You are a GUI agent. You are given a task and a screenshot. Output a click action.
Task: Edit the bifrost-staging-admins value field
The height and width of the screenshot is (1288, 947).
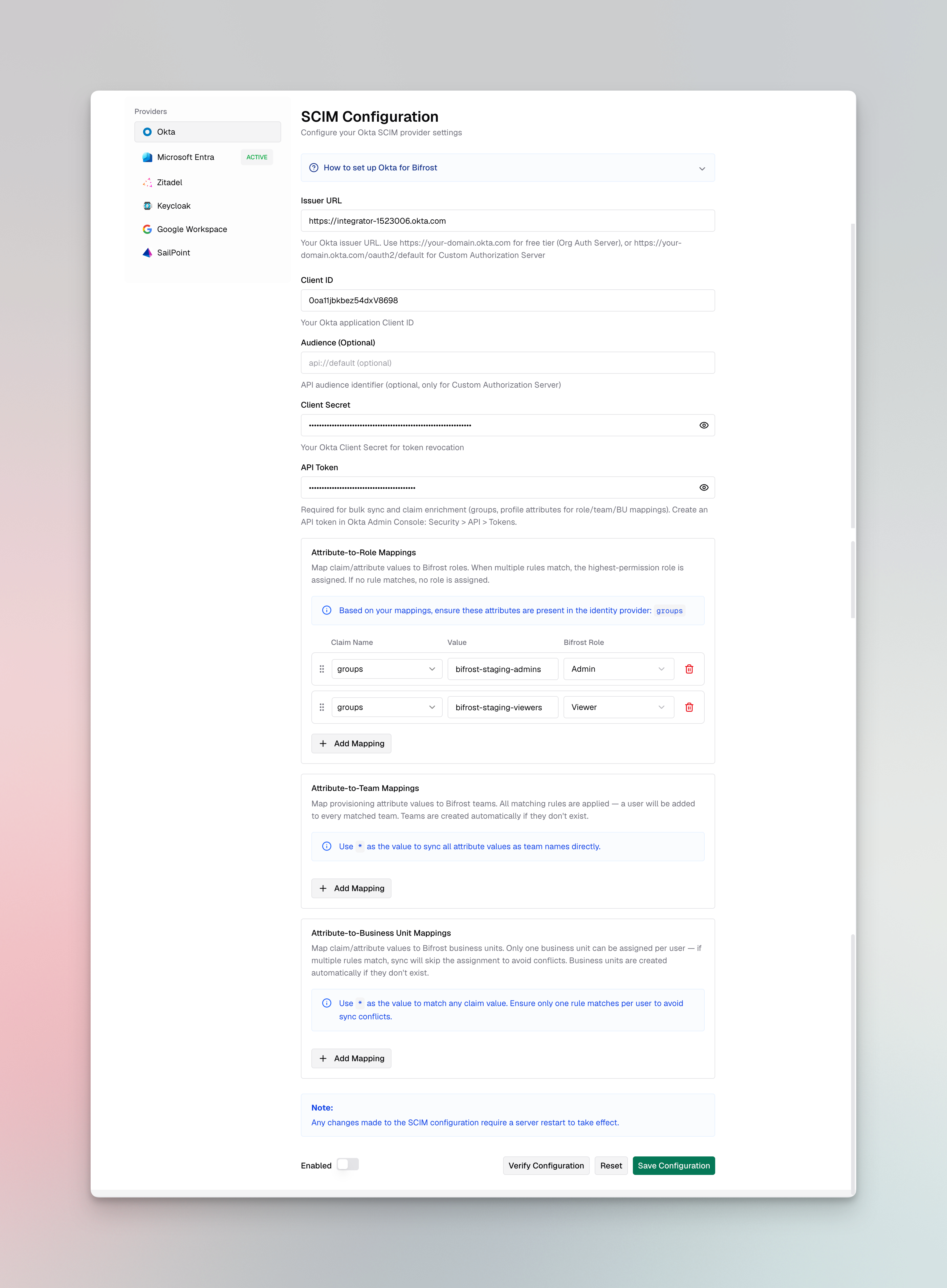click(503, 669)
